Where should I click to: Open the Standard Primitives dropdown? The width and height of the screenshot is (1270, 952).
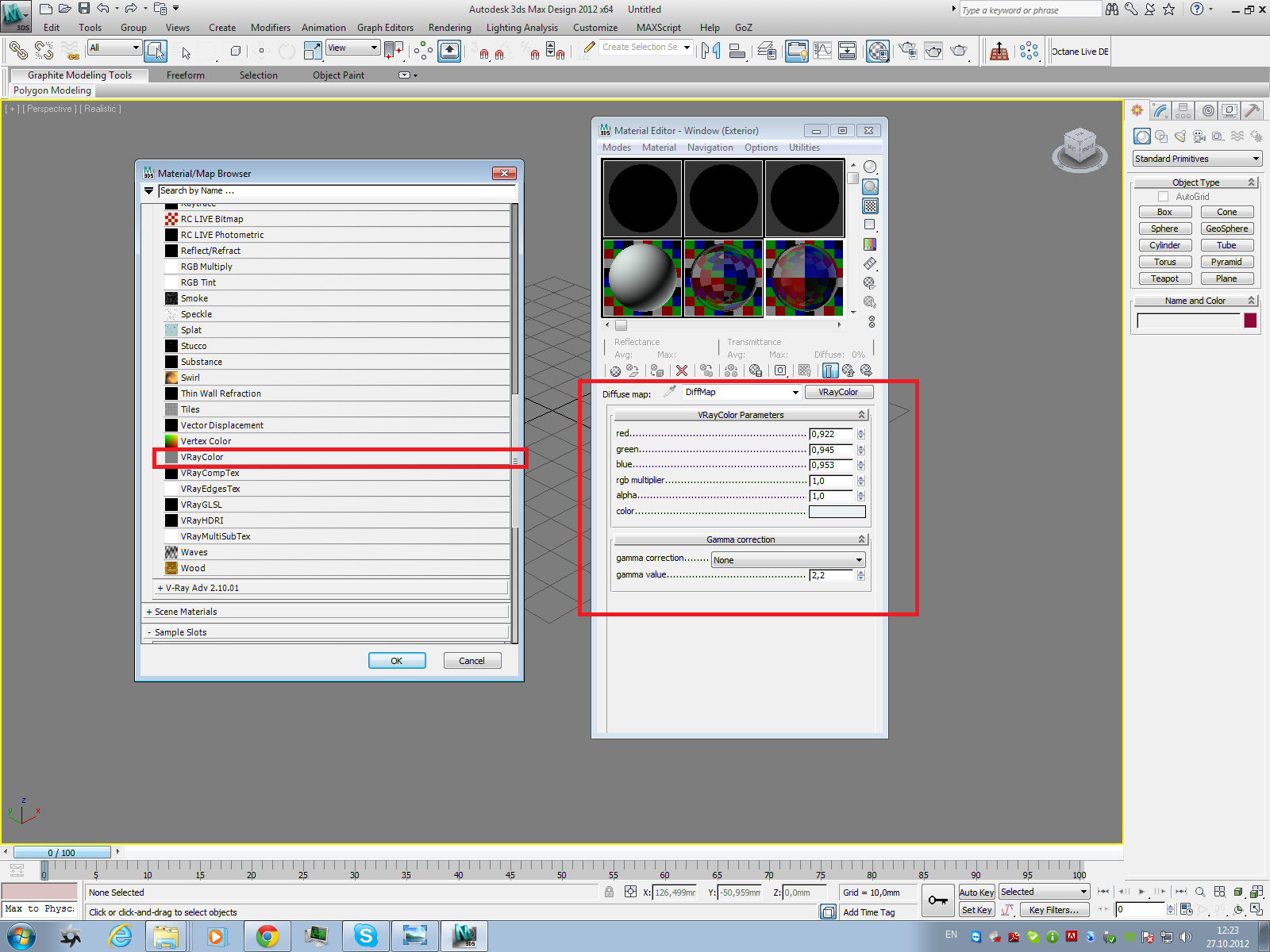[1197, 159]
